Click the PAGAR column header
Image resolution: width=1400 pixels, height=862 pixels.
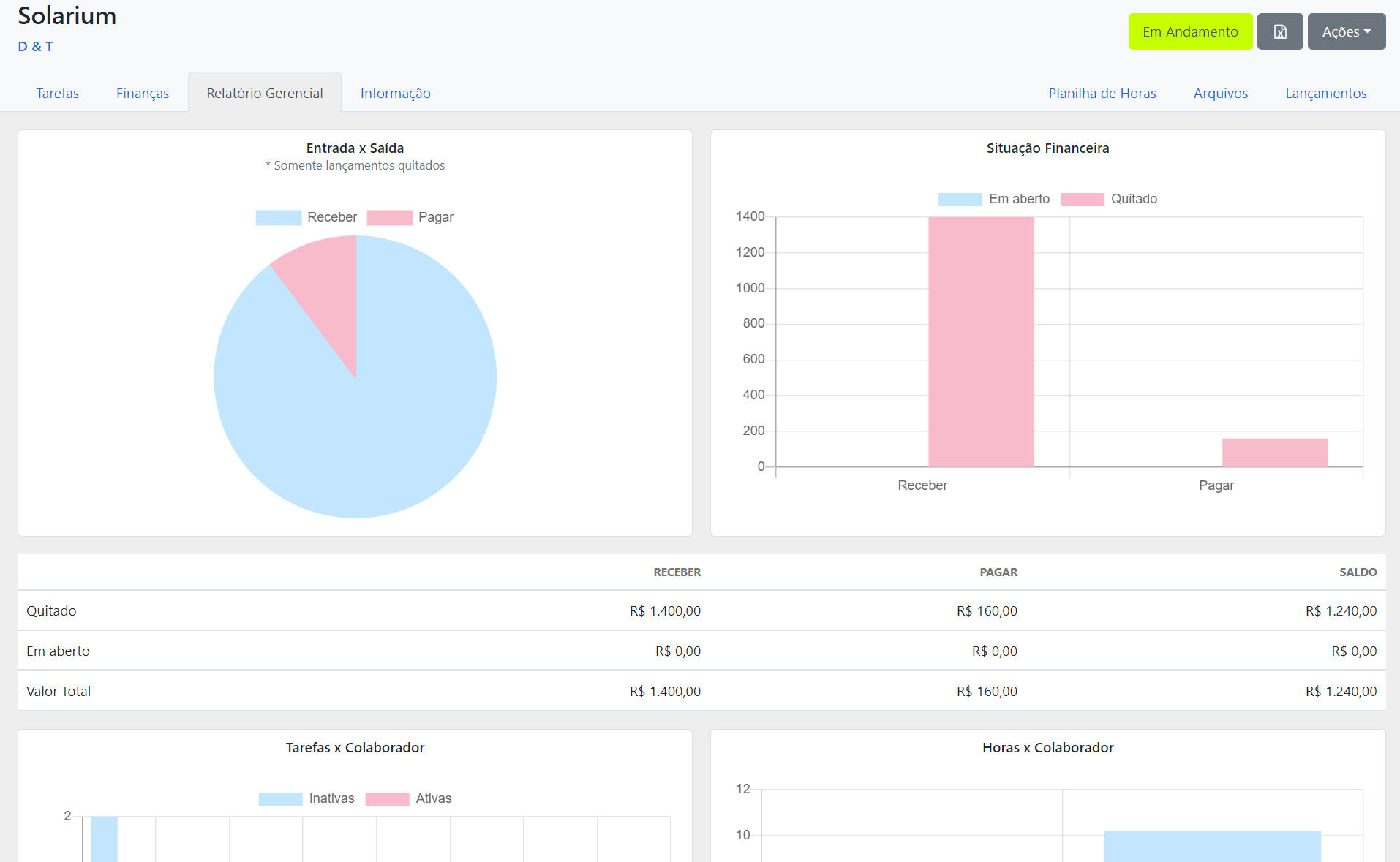(998, 572)
